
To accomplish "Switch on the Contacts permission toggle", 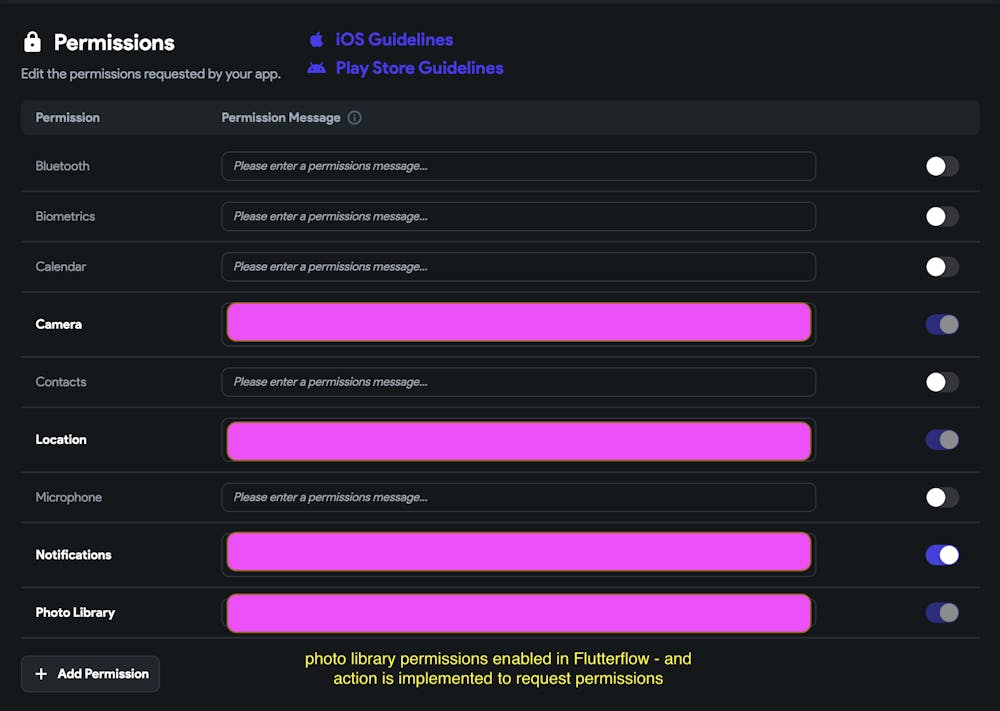I will point(941,382).
